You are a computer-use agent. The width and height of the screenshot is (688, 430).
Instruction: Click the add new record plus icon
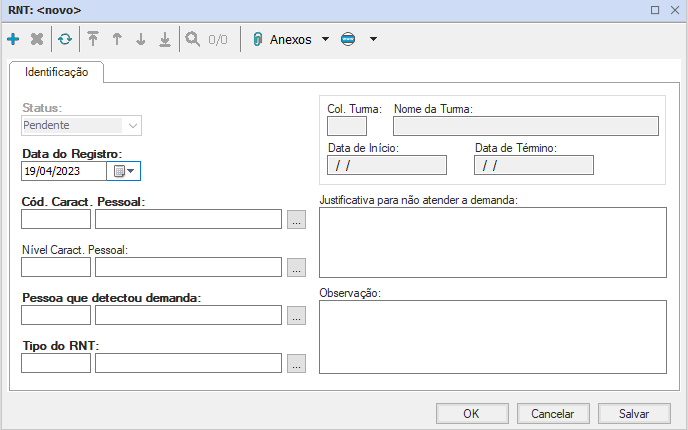(x=13, y=40)
